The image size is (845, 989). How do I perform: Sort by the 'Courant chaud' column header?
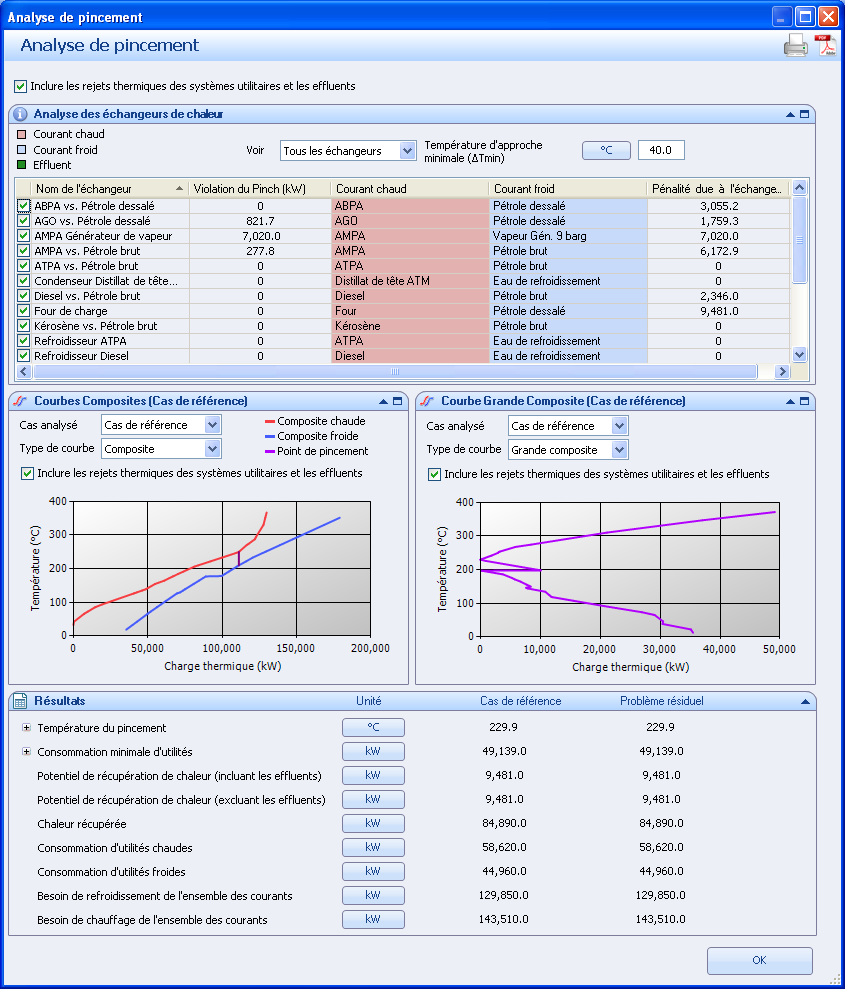click(x=410, y=189)
